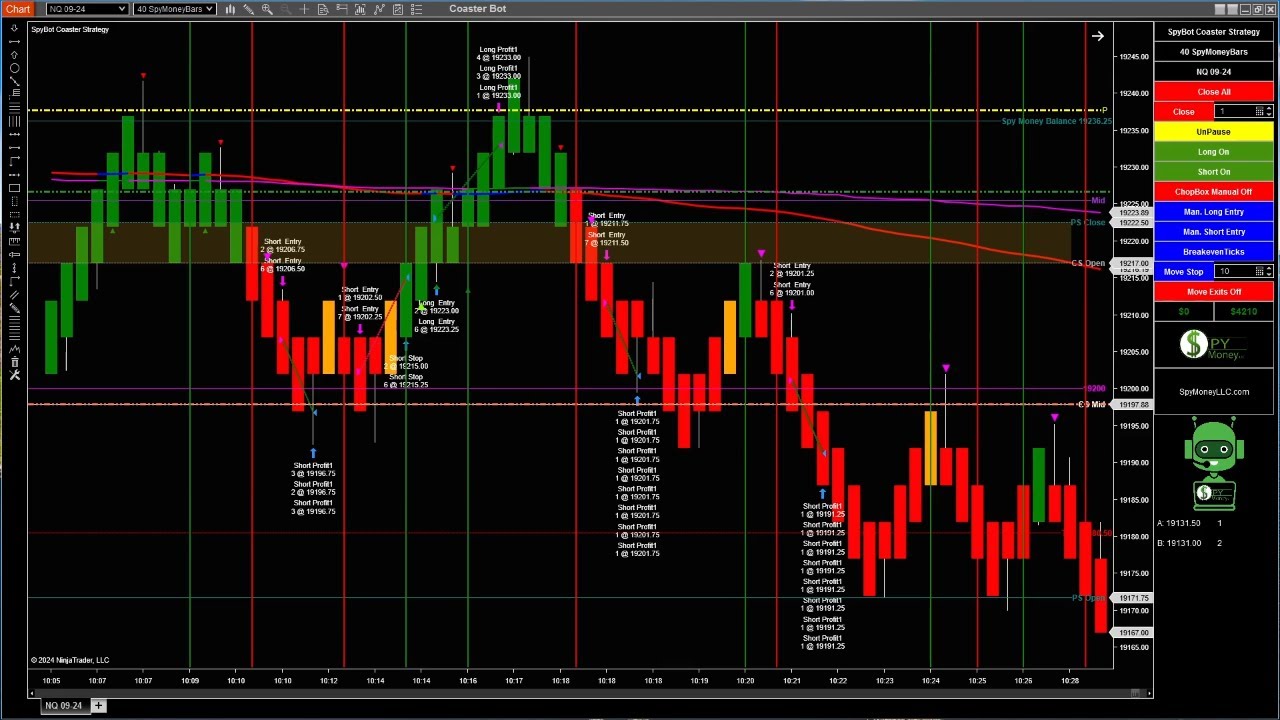Click the BreakevenTicks button
The width and height of the screenshot is (1280, 720).
1213,251
